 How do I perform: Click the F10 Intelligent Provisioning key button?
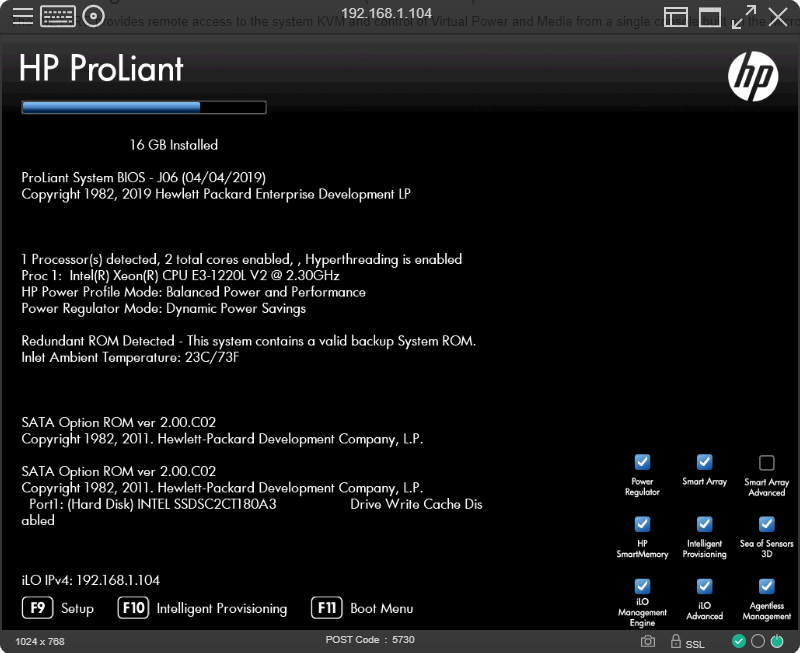tap(133, 608)
